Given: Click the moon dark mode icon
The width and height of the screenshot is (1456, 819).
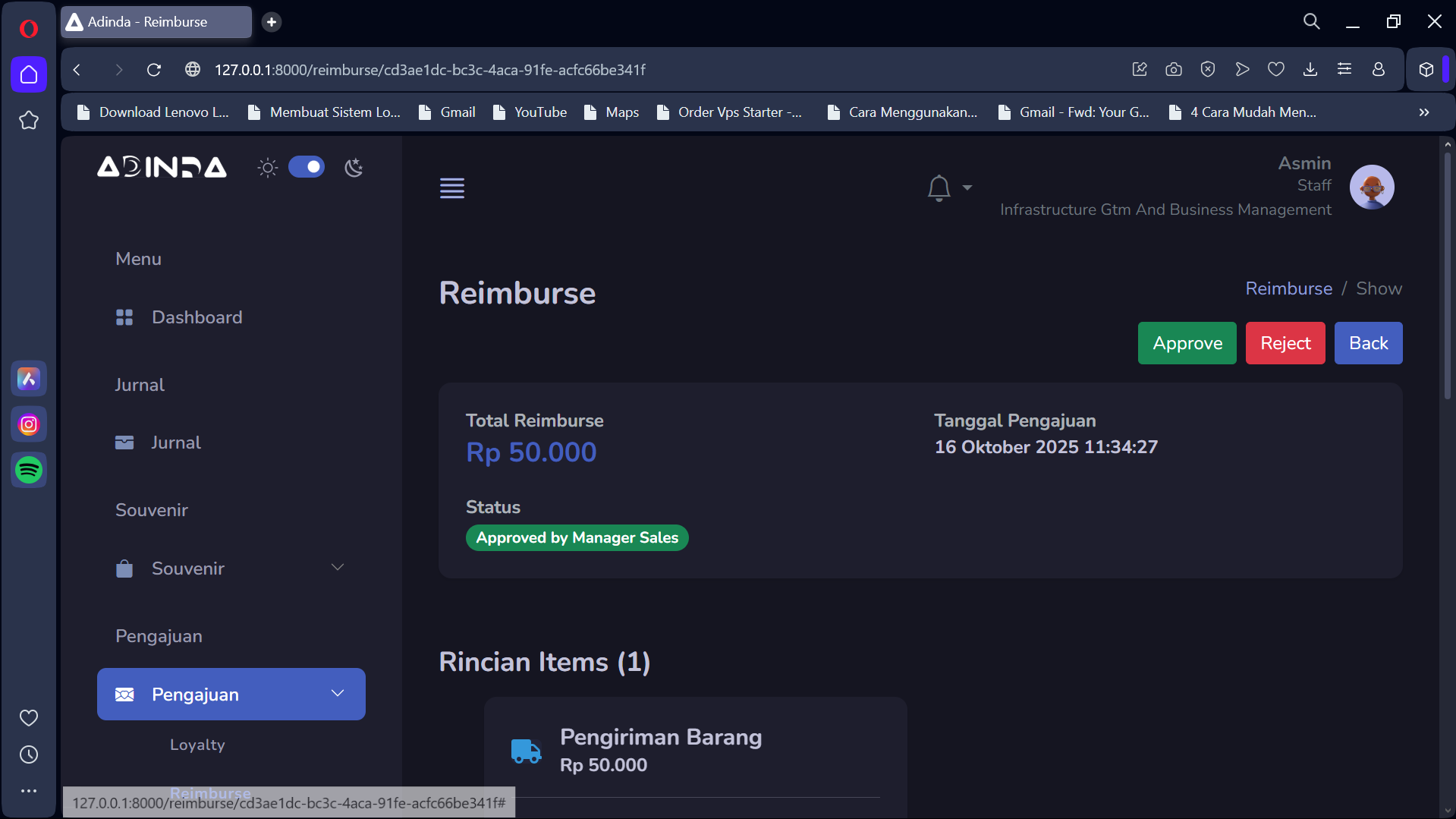Looking at the screenshot, I should tap(354, 167).
